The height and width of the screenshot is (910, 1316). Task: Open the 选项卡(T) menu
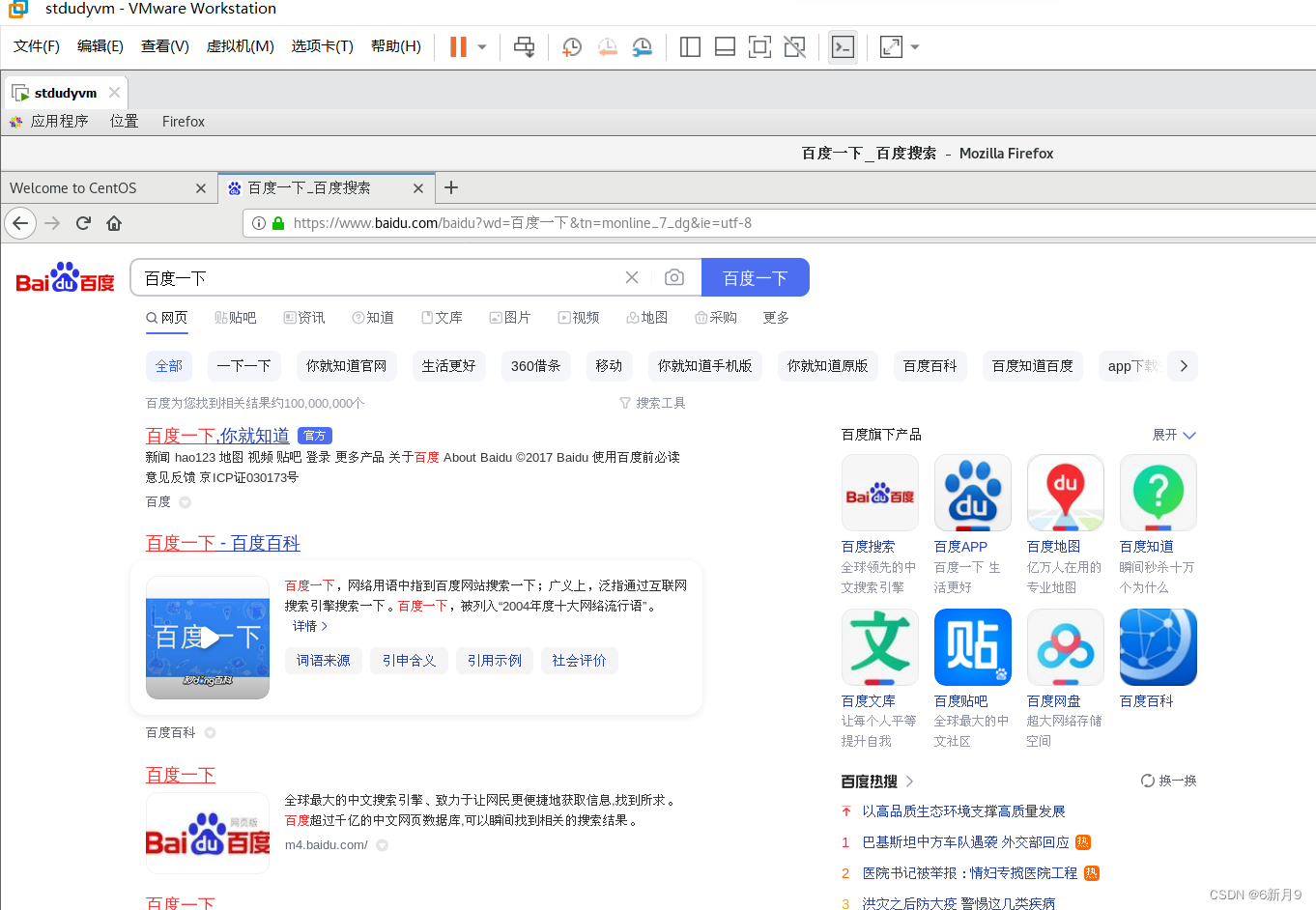point(323,46)
